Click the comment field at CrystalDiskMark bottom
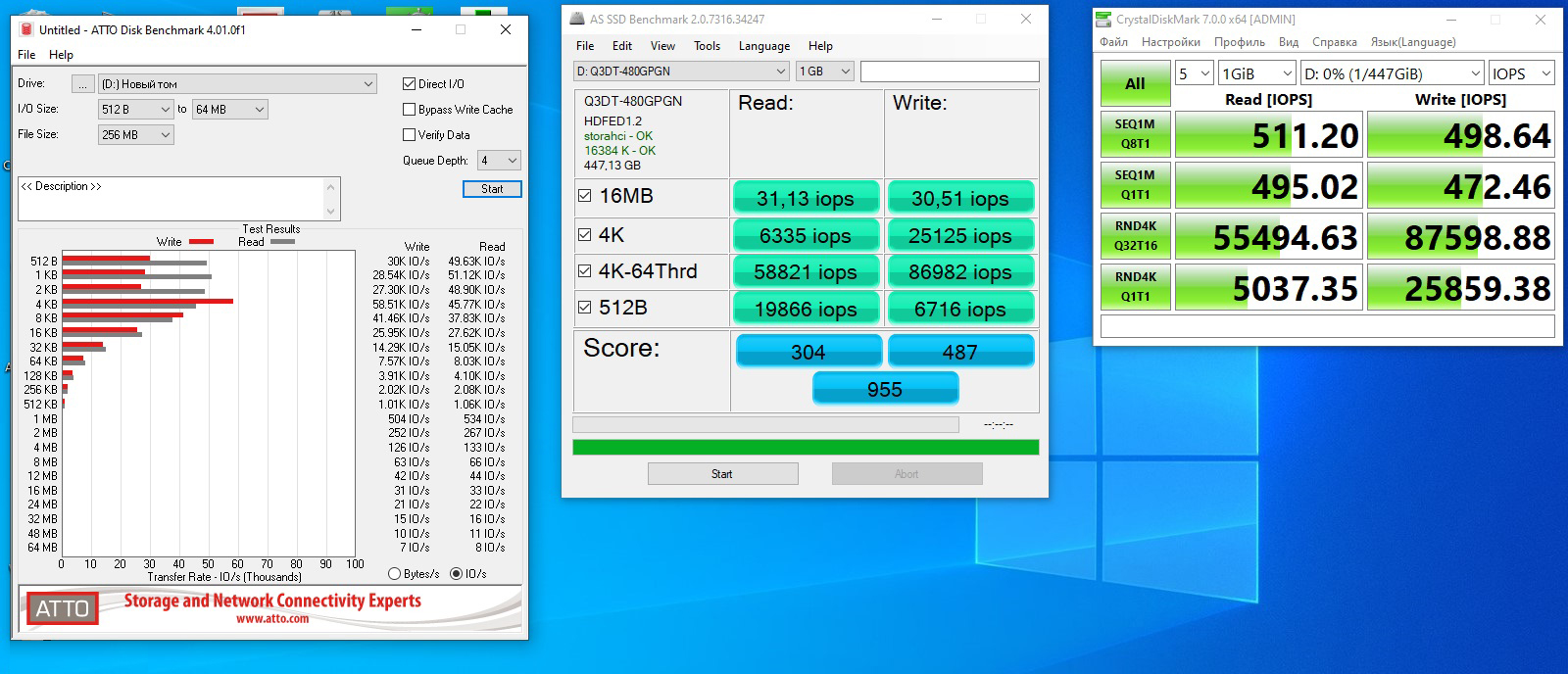 (1328, 326)
